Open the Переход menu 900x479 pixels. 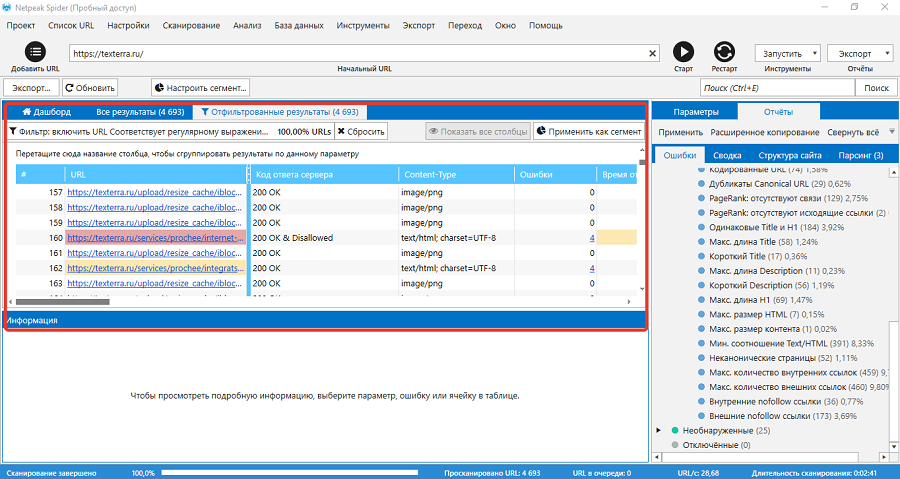pyautogui.click(x=465, y=25)
